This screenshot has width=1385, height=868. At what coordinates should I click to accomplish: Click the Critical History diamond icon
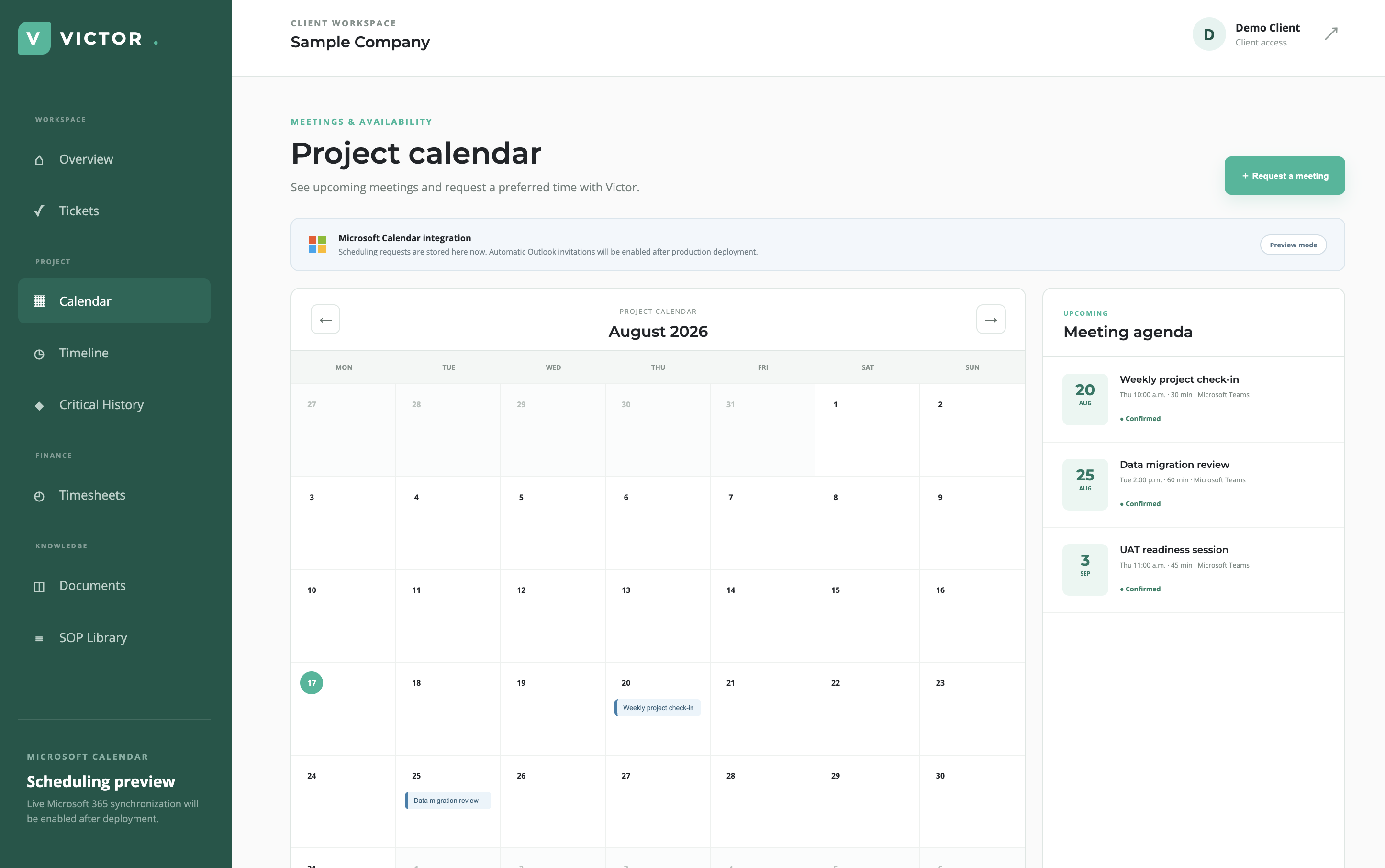point(39,406)
